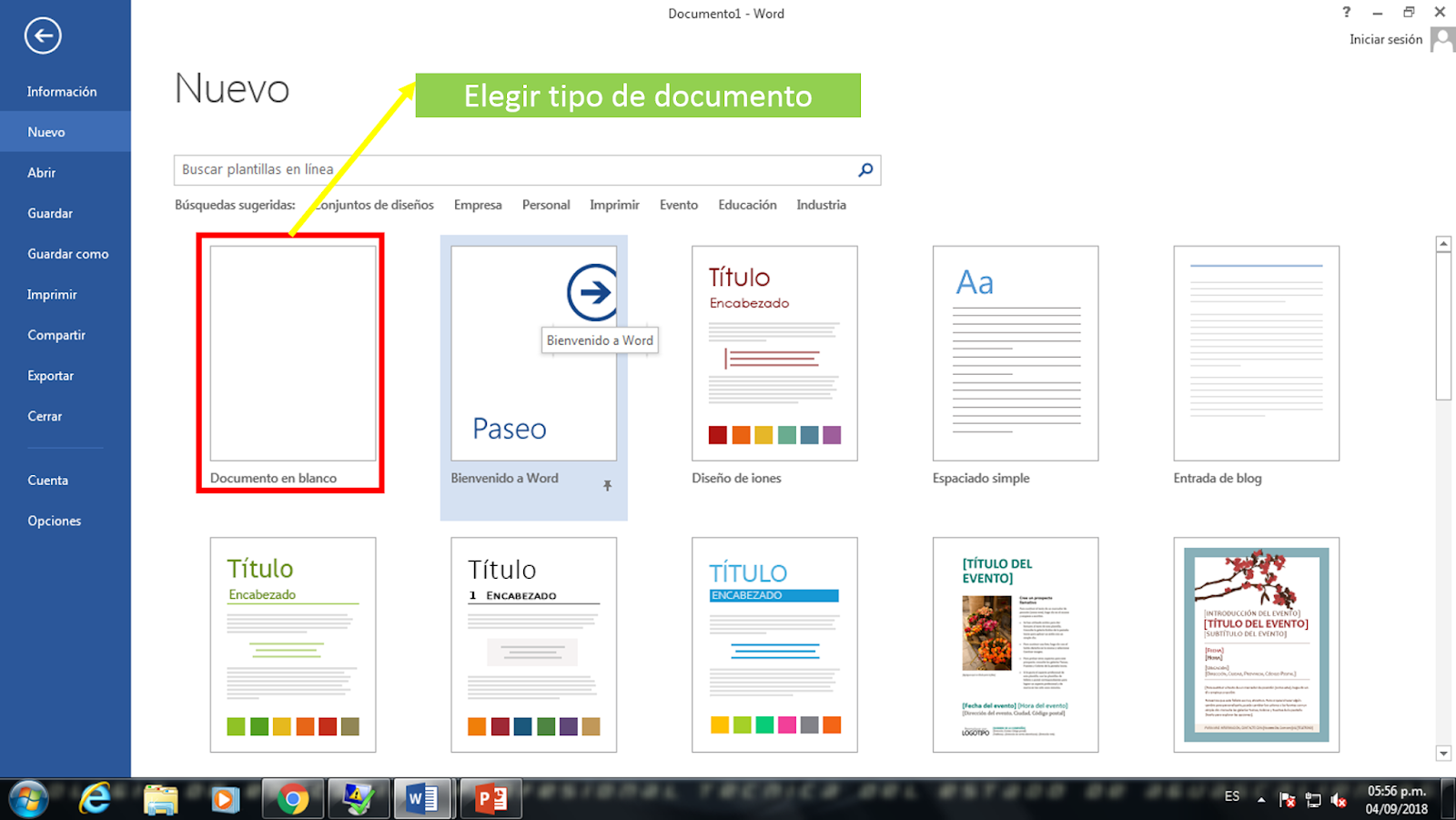Click suggested search Evento
The width and height of the screenshot is (1456, 820).
pyautogui.click(x=679, y=205)
